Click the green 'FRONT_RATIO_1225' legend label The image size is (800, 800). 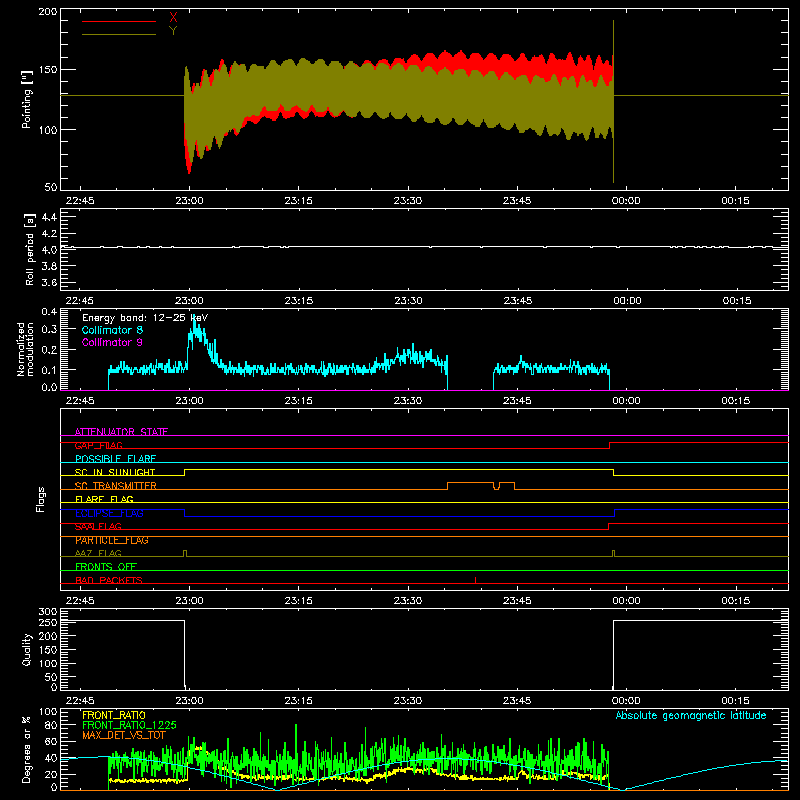[129, 725]
